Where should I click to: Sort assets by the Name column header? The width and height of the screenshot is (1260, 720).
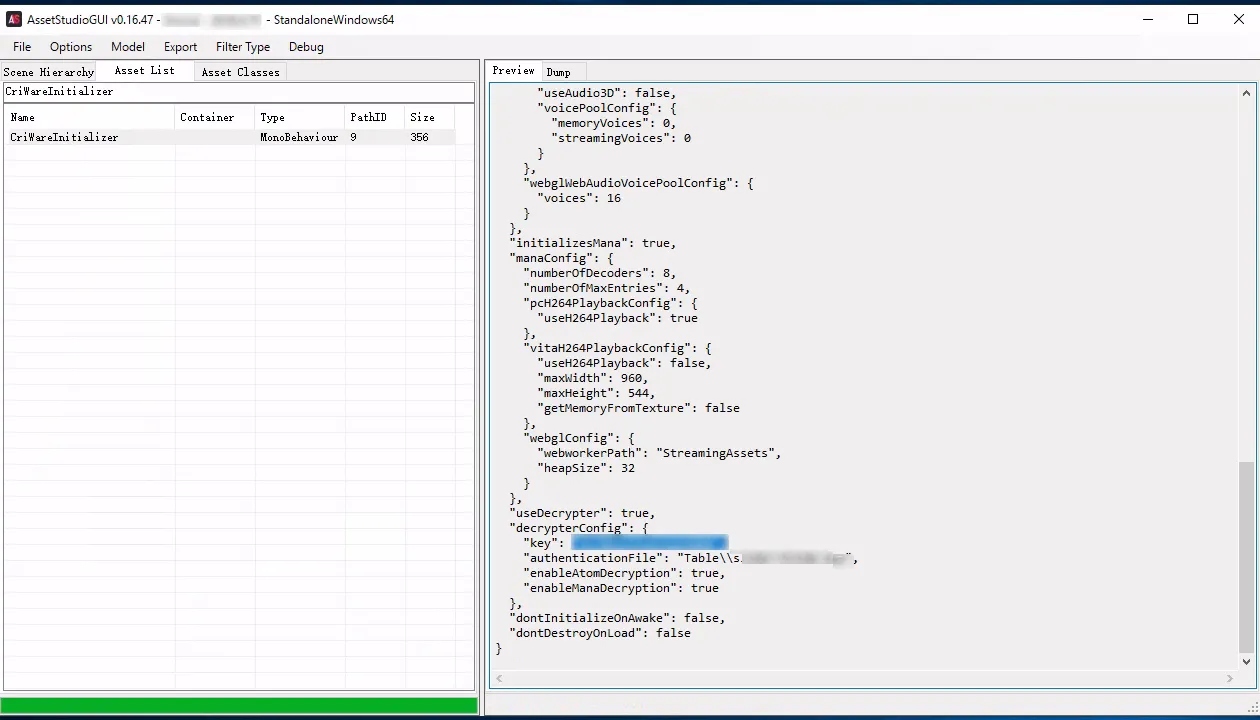point(90,117)
